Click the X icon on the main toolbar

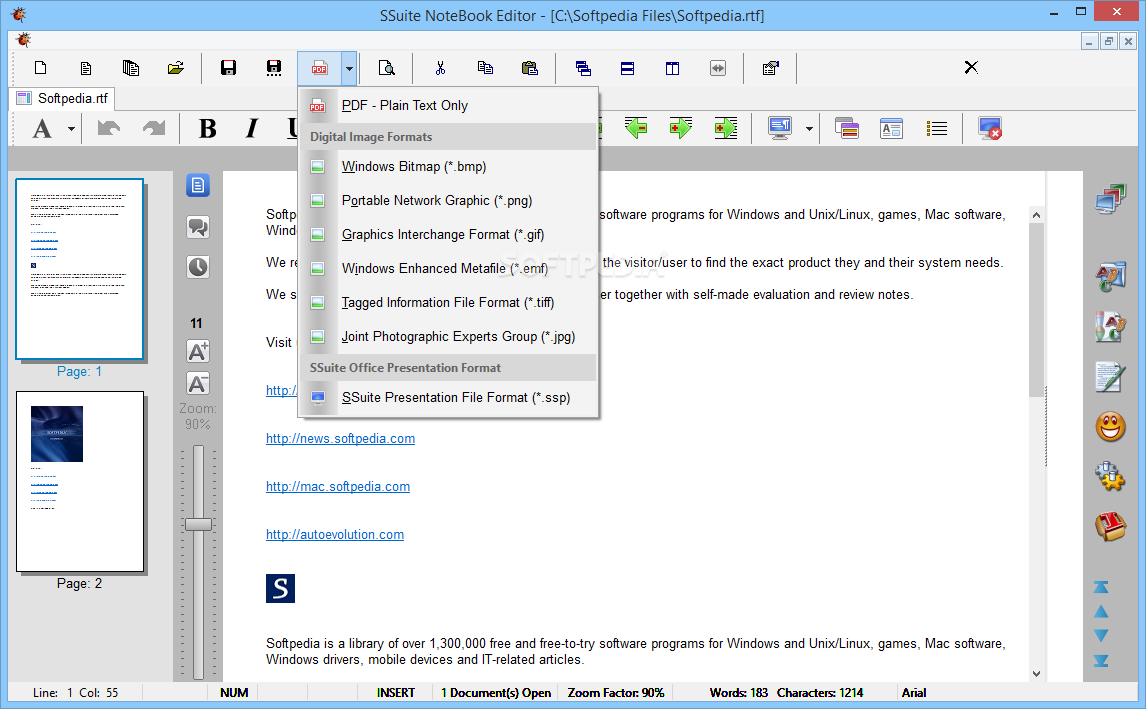tap(971, 67)
